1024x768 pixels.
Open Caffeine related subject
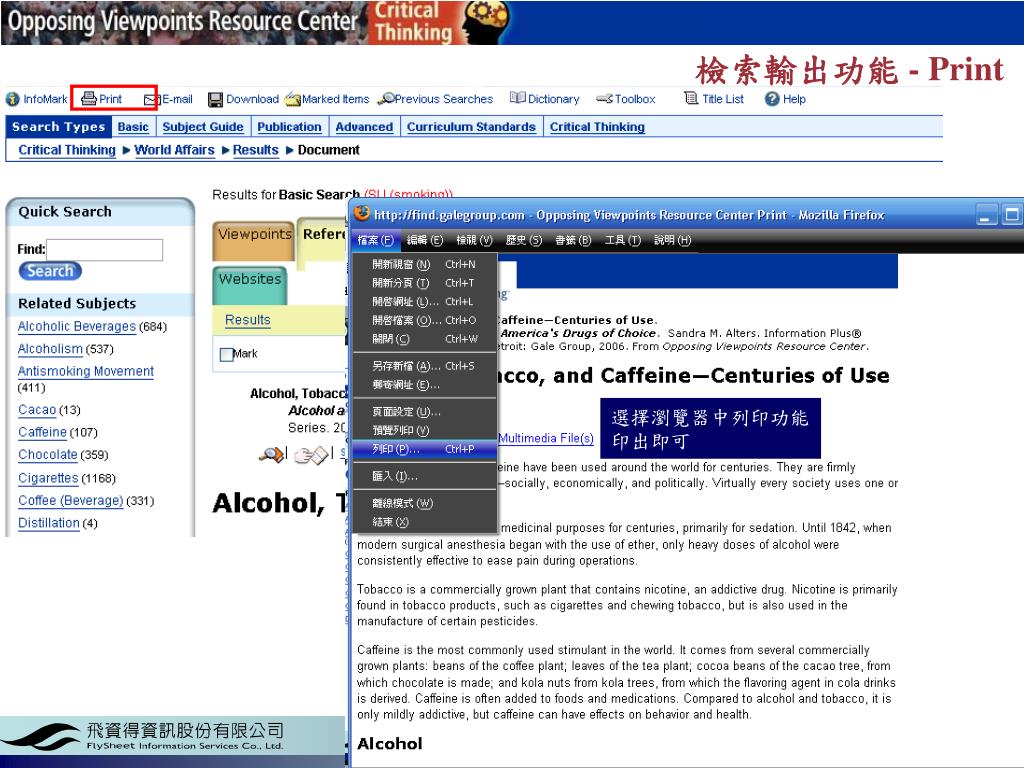[x=42, y=432]
